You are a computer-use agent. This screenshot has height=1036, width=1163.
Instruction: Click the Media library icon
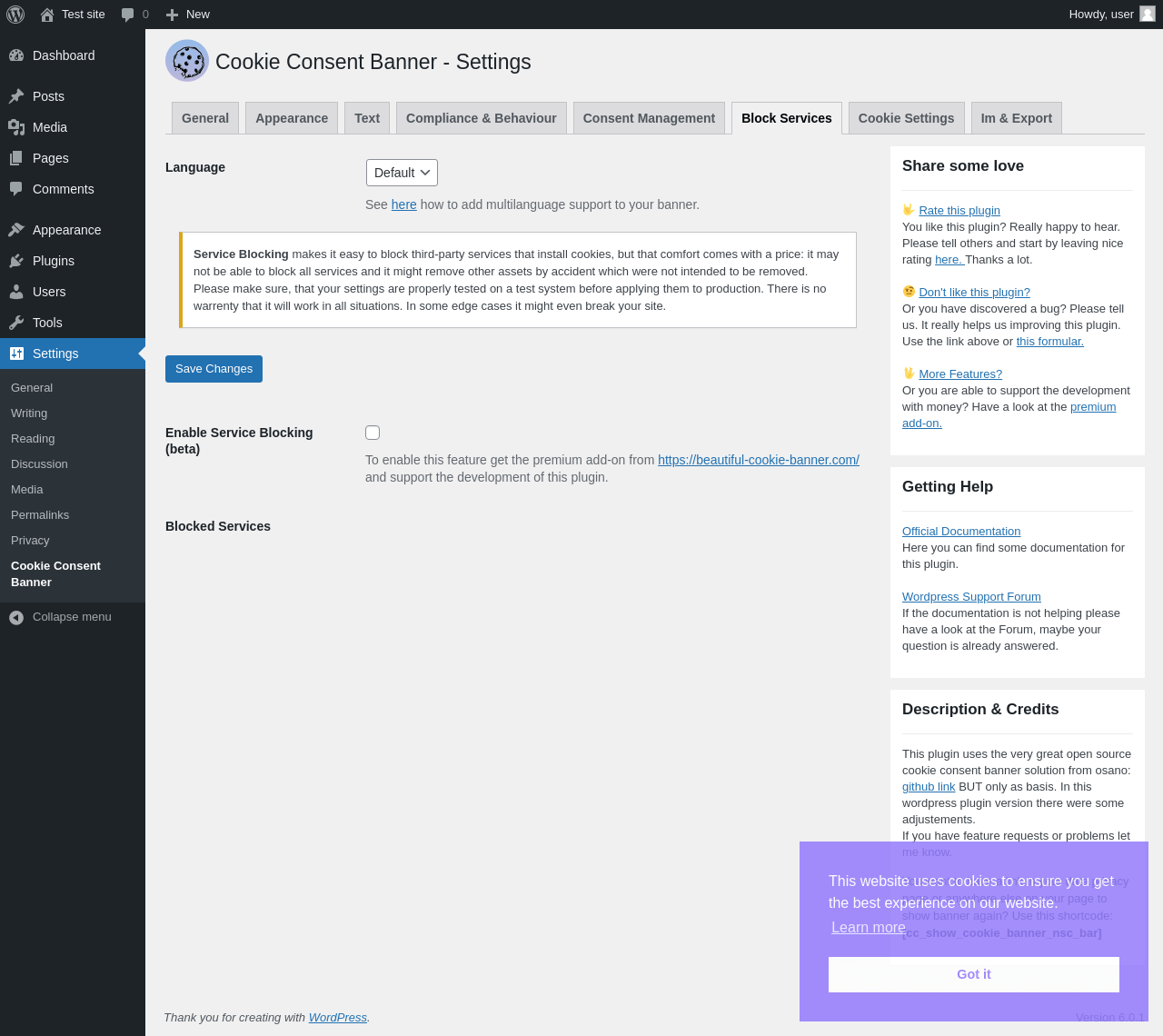tap(16, 127)
